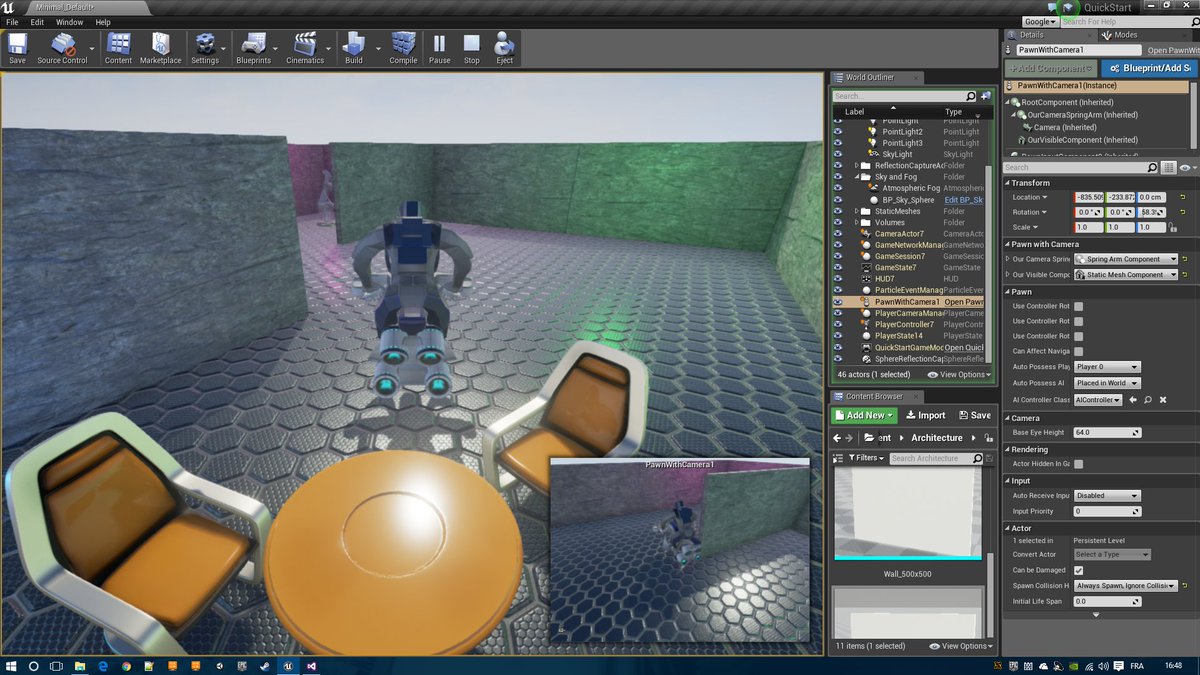This screenshot has height=675, width=1200.
Task: Select the Wall_500x500 asset thumbnail
Action: point(908,514)
